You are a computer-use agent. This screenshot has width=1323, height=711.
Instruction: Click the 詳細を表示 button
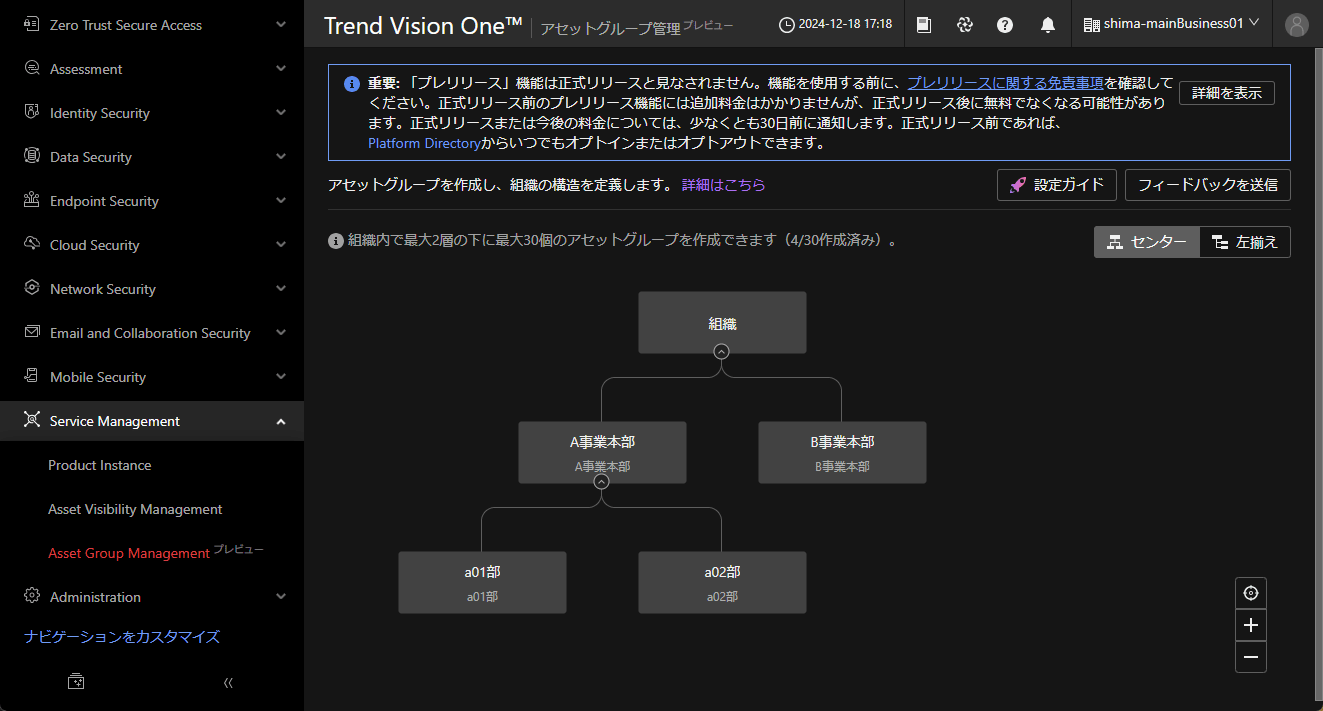click(1227, 93)
